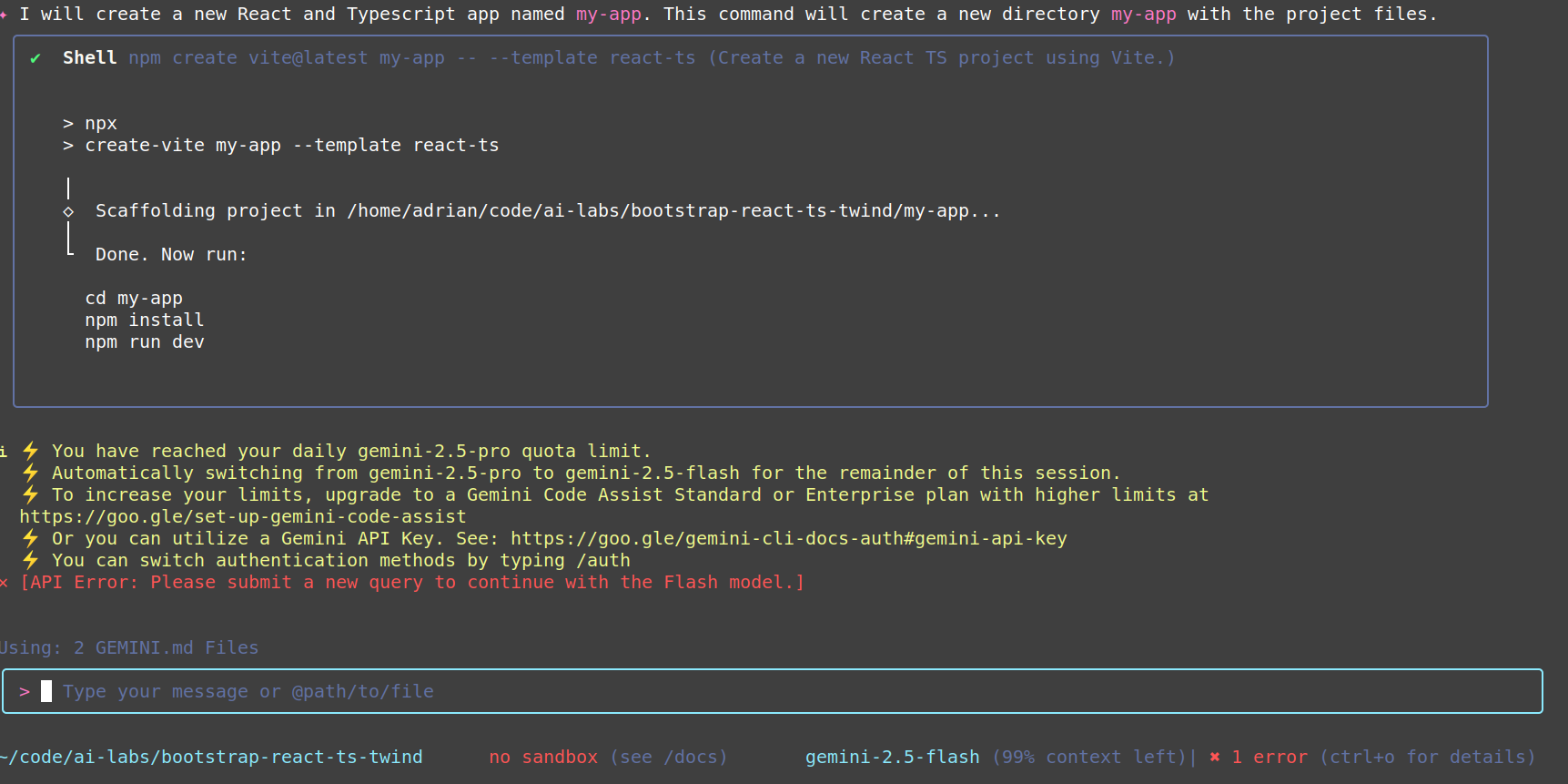
Task: Click the diamond marker before Scaffolding project
Action: click(x=68, y=211)
